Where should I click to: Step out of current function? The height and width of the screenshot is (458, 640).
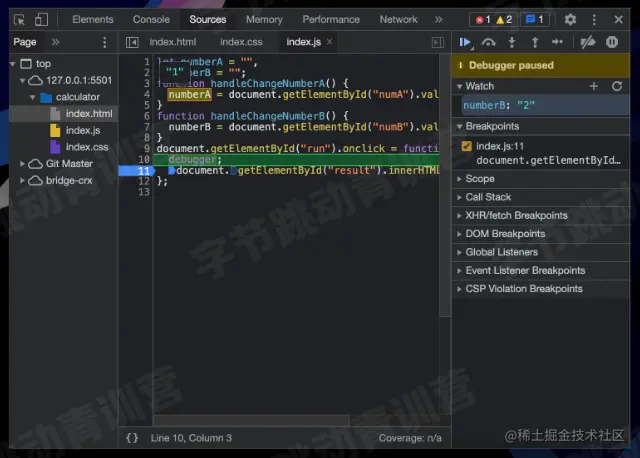535,42
